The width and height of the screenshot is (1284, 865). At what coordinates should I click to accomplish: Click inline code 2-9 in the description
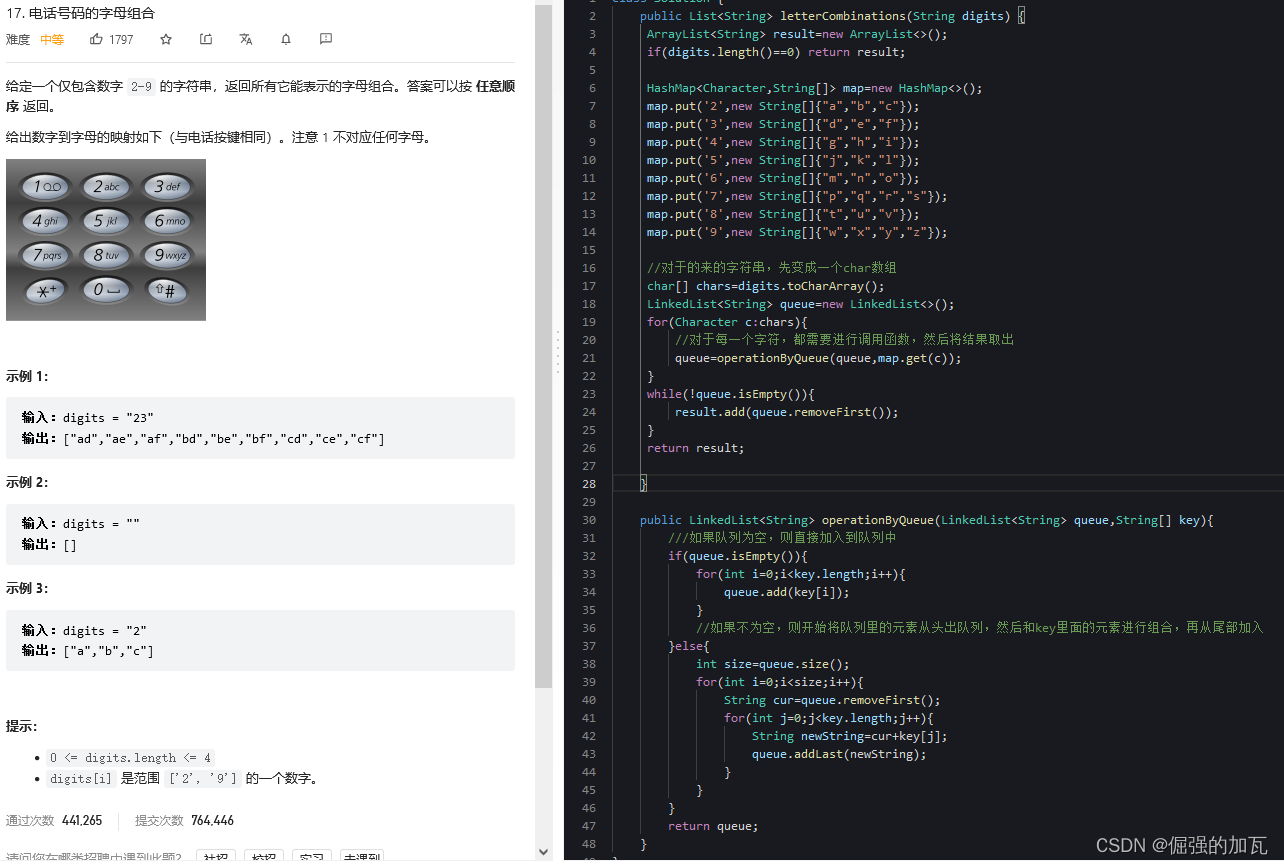pos(140,86)
